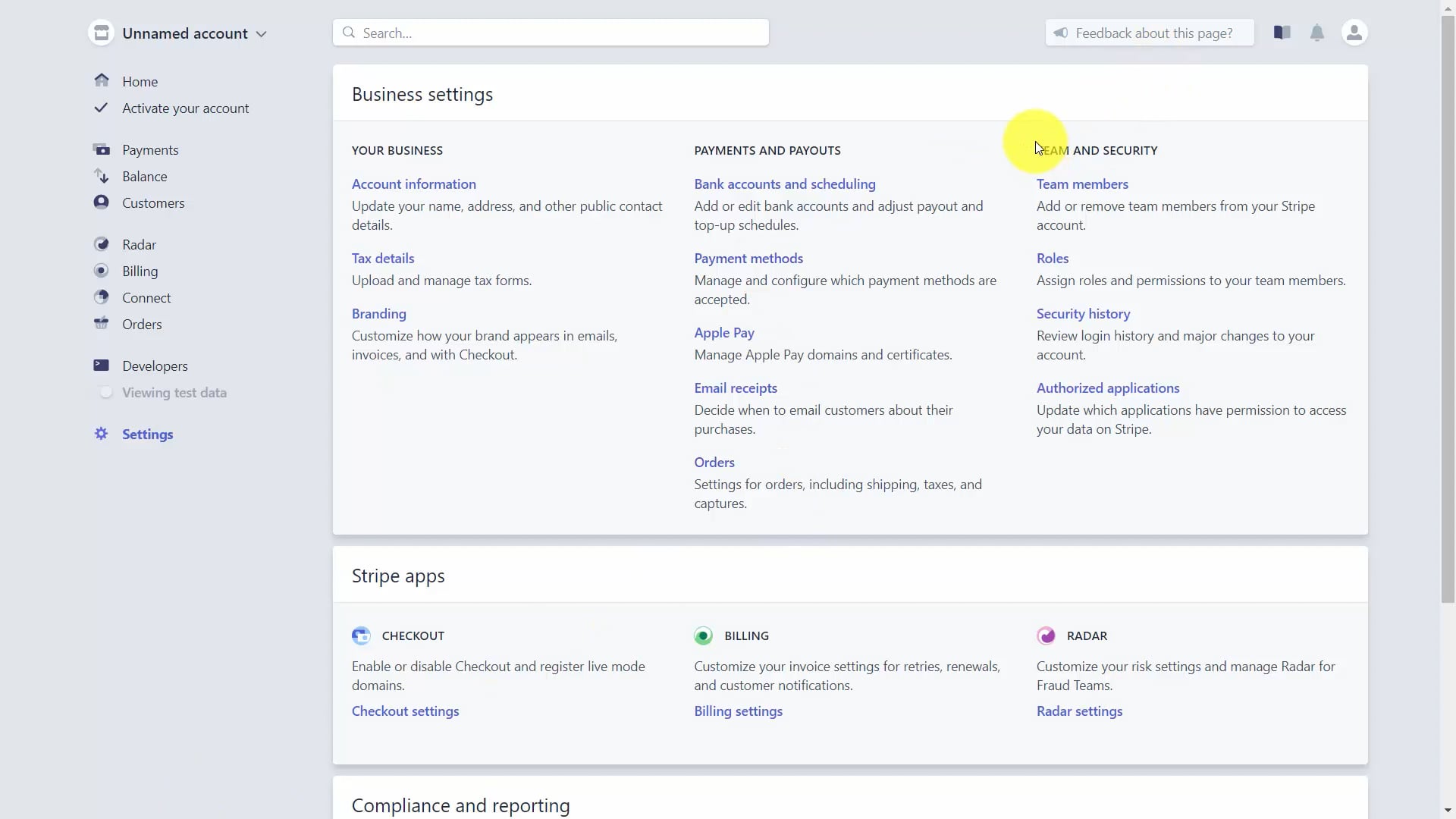This screenshot has width=1456, height=819.
Task: Click the Payments icon in sidebar
Action: point(102,149)
